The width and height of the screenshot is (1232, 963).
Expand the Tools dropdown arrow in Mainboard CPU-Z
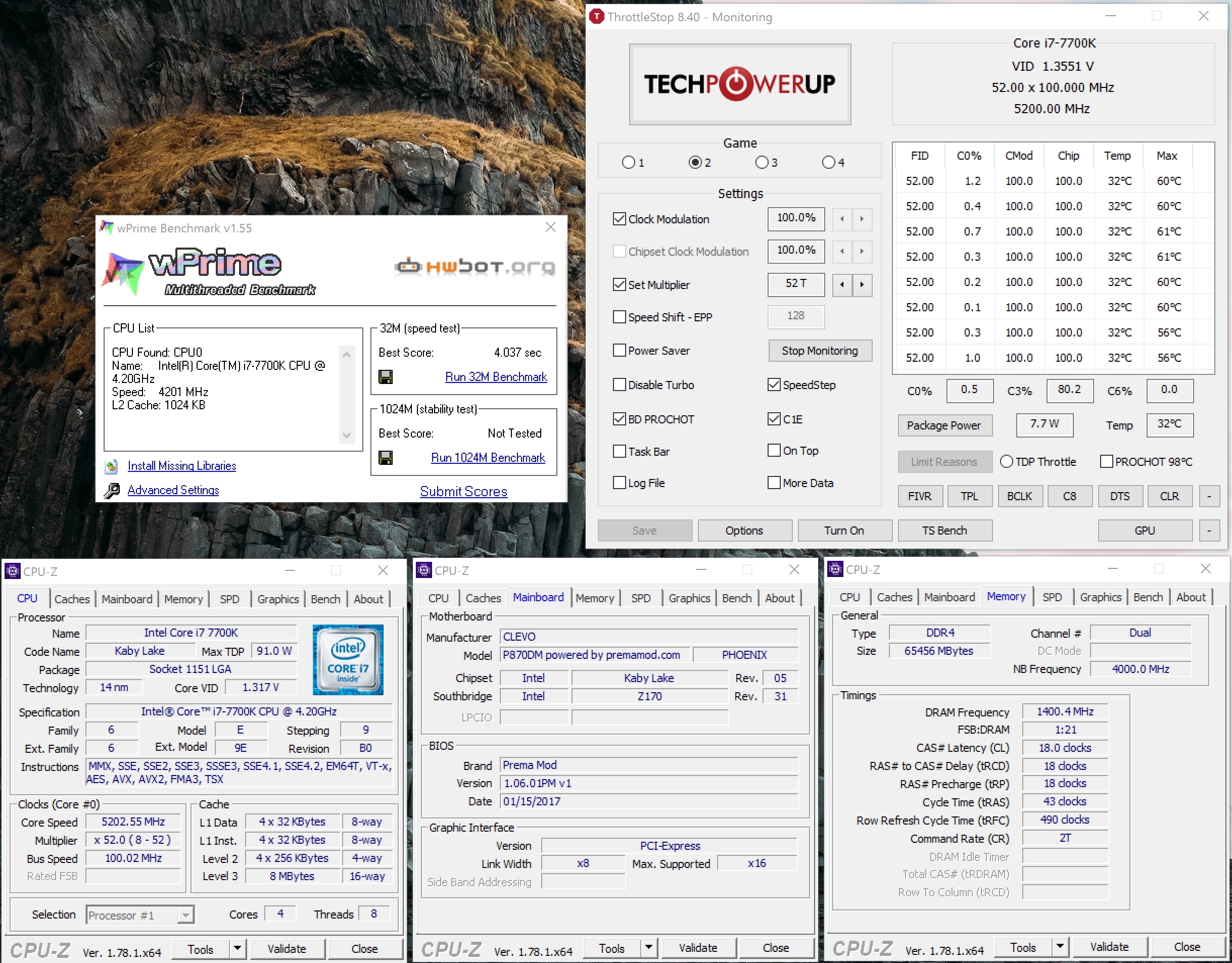[649, 947]
